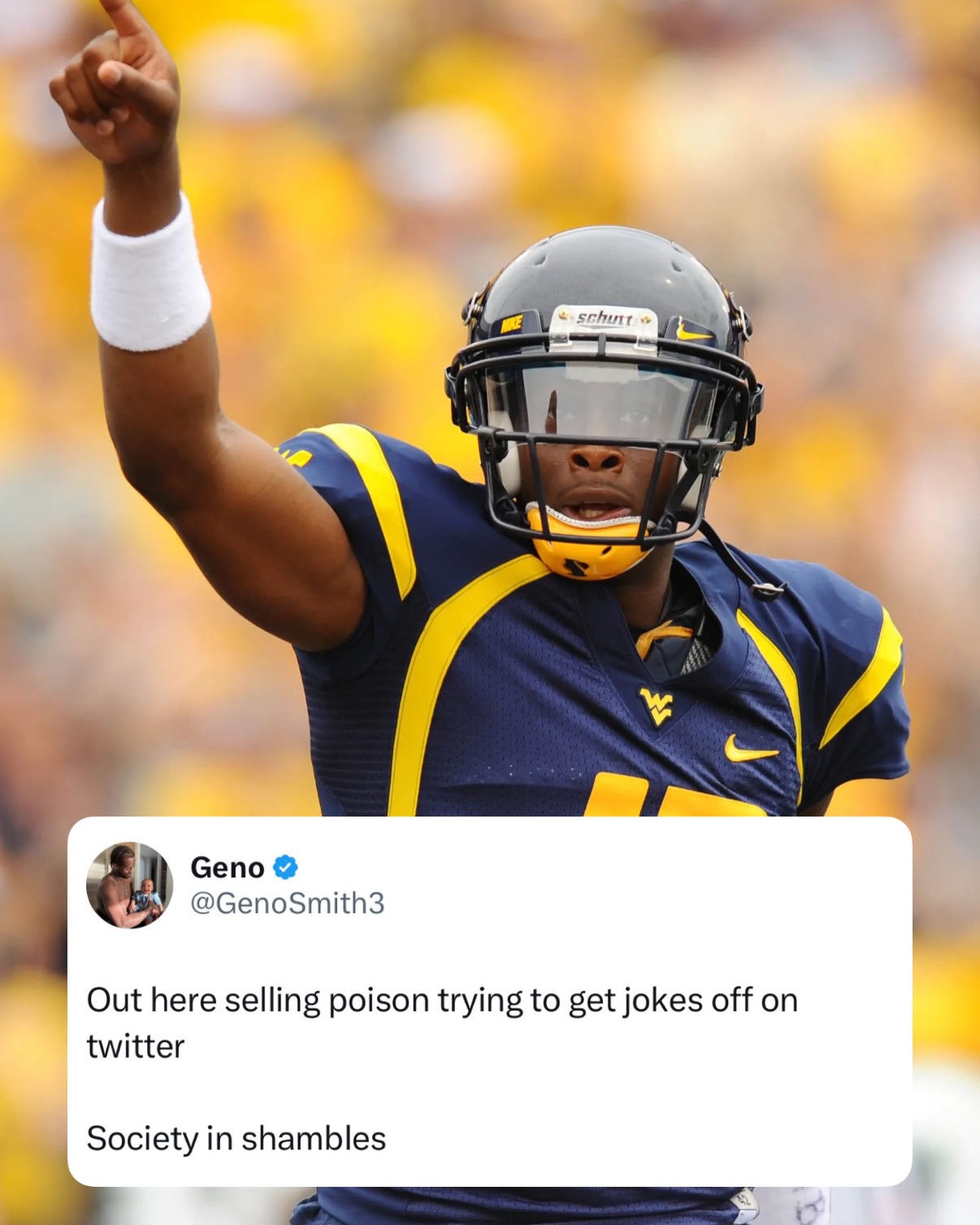Click the display name Geno
Image resolution: width=980 pixels, height=1225 pixels.
228,867
